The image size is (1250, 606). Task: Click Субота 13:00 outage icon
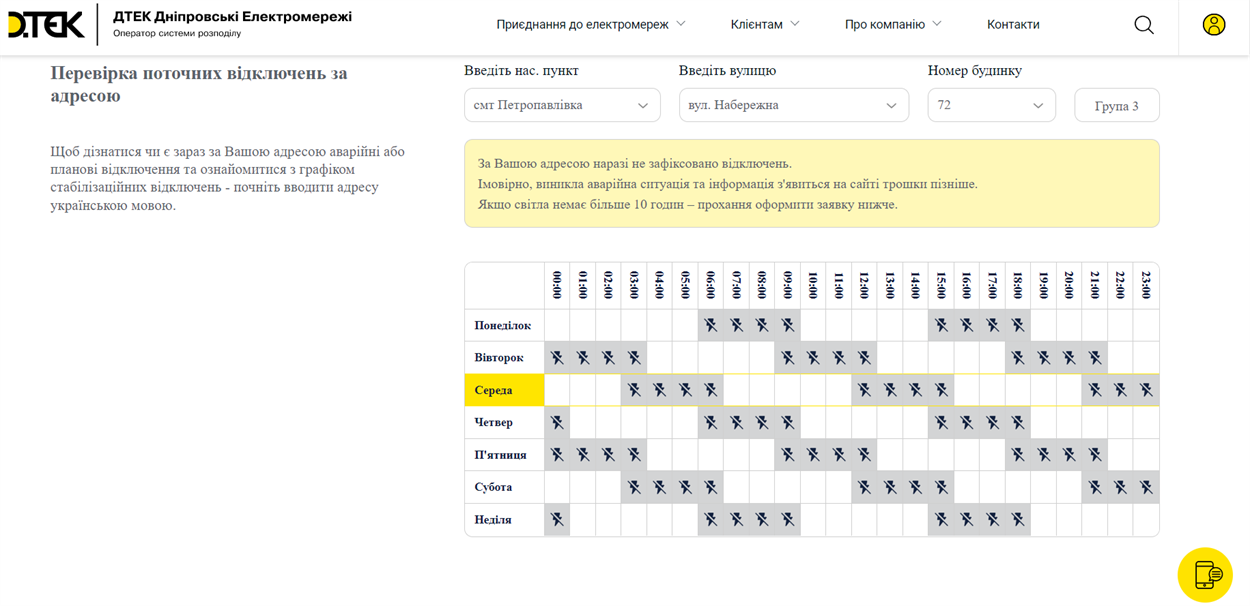[890, 487]
